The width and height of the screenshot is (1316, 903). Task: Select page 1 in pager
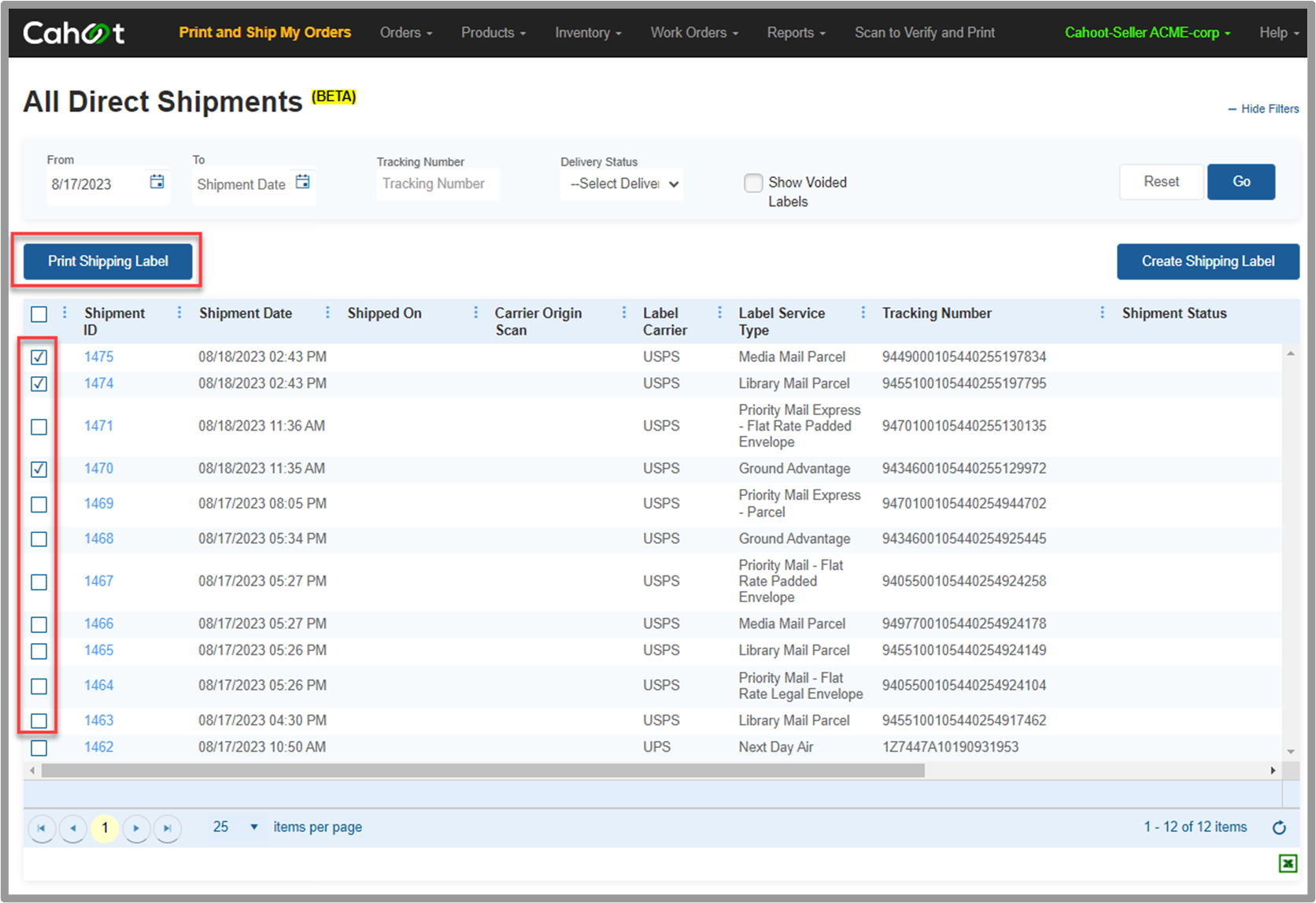pyautogui.click(x=105, y=828)
